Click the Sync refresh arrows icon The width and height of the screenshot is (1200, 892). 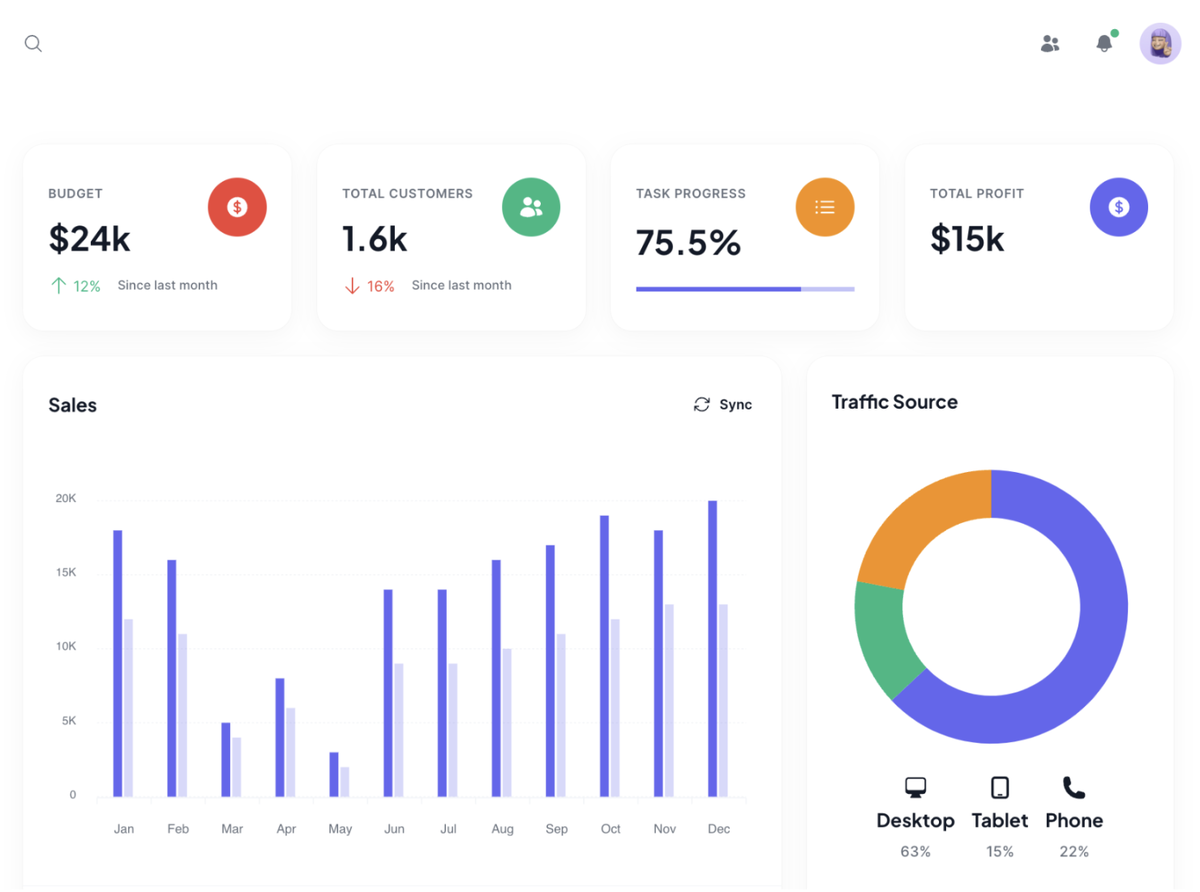pos(702,404)
